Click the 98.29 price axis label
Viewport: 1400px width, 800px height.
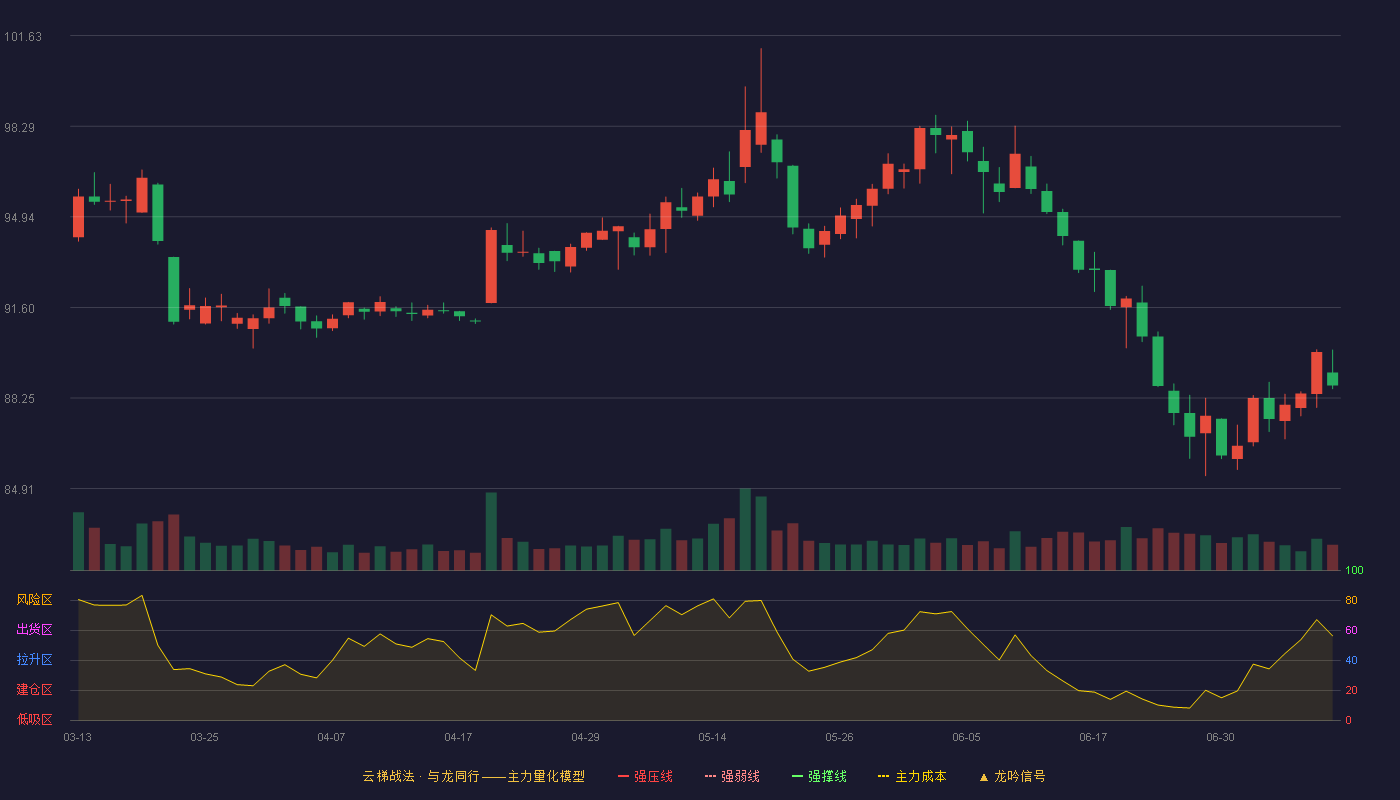[x=20, y=128]
